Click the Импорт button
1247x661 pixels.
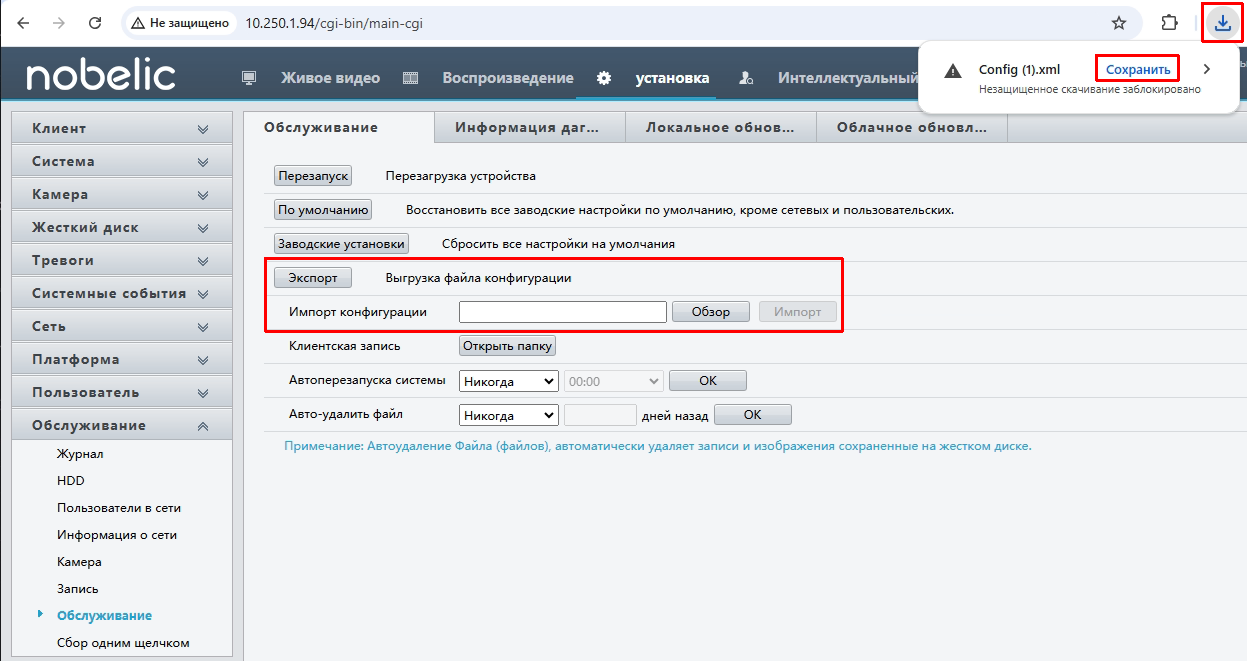click(798, 312)
